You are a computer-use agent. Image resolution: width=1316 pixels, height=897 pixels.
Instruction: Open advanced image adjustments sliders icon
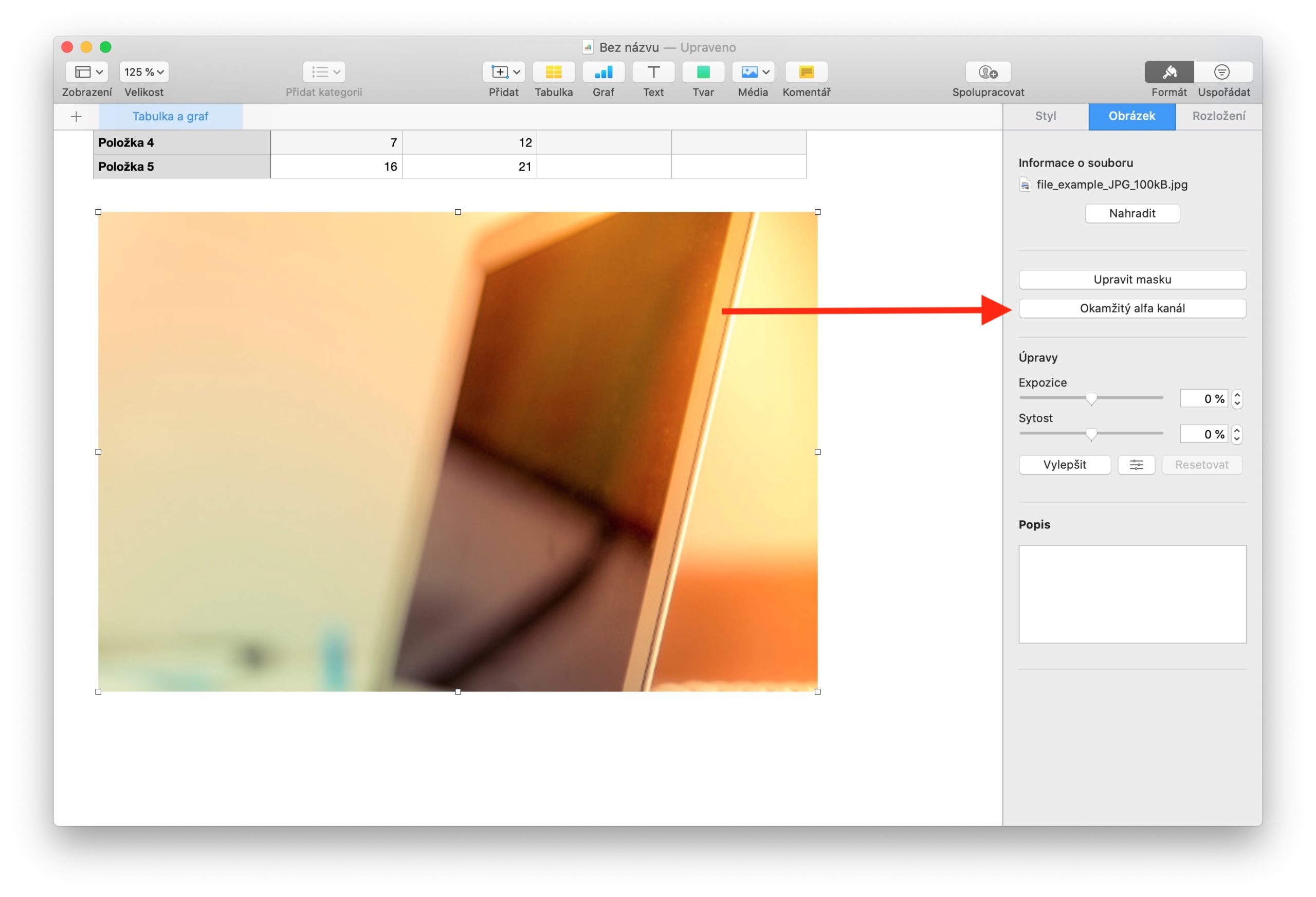click(x=1136, y=465)
